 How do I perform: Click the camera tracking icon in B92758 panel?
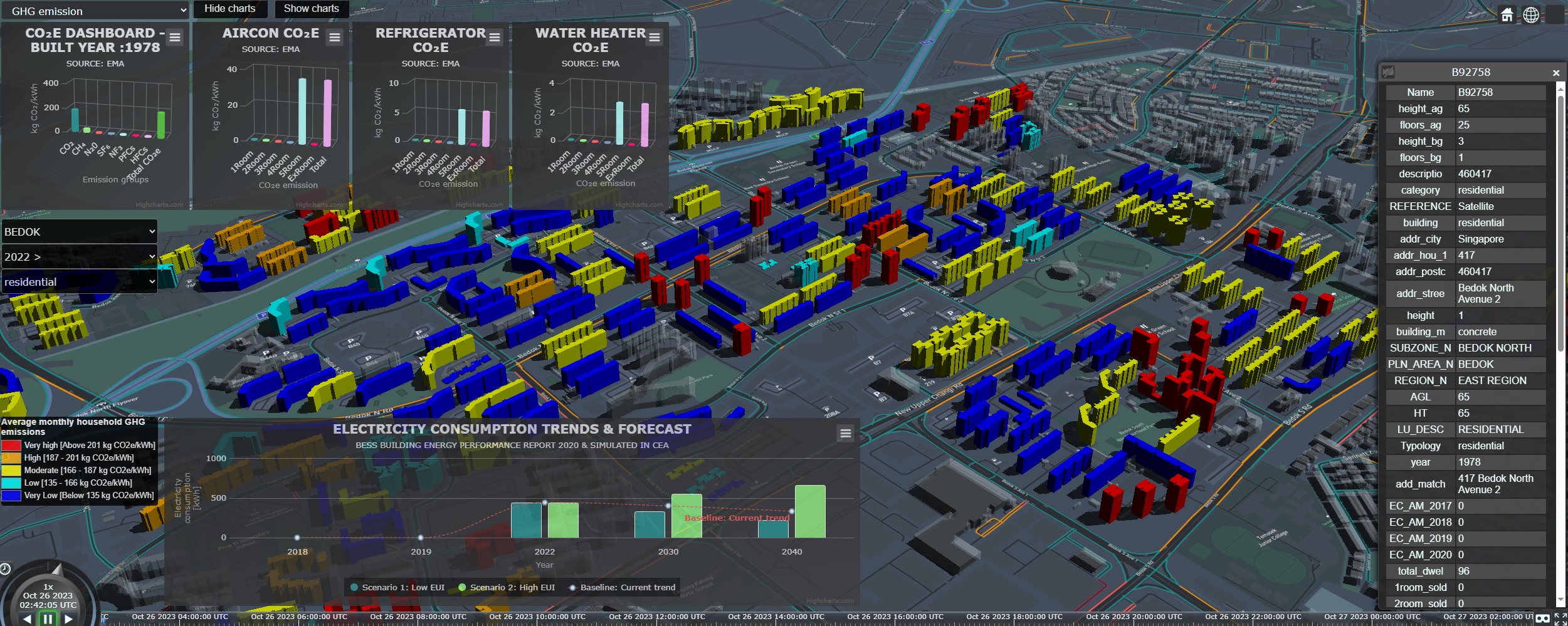pyautogui.click(x=1388, y=72)
